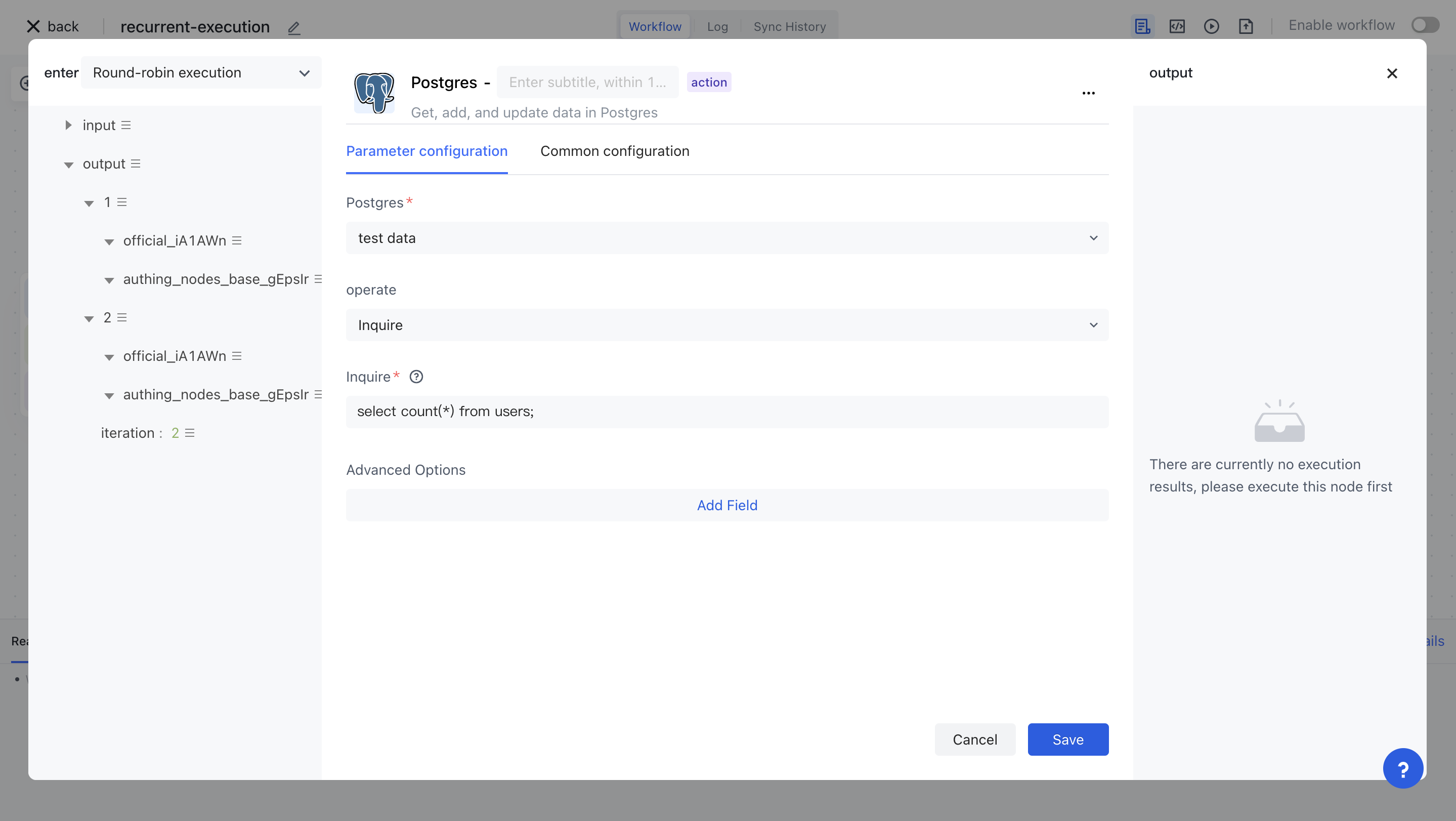Switch to Common configuration tab
This screenshot has height=821, width=1456.
tap(614, 151)
